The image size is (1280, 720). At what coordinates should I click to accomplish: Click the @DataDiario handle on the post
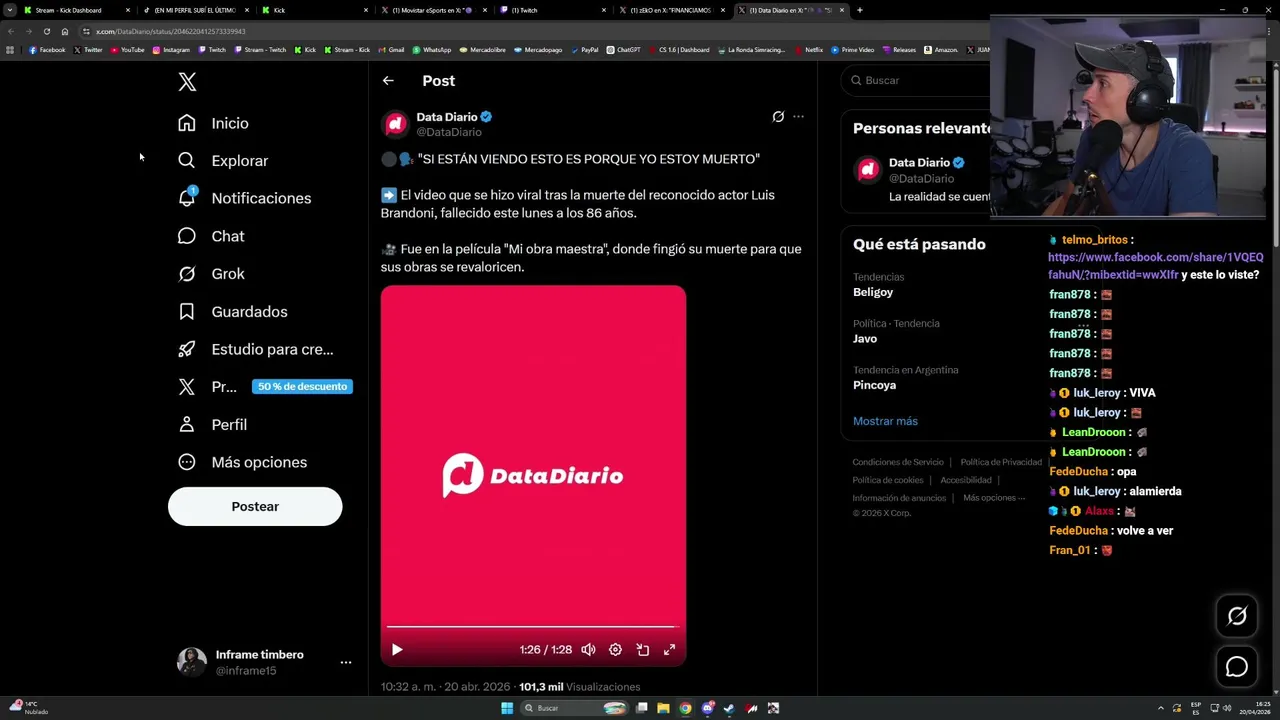(449, 132)
